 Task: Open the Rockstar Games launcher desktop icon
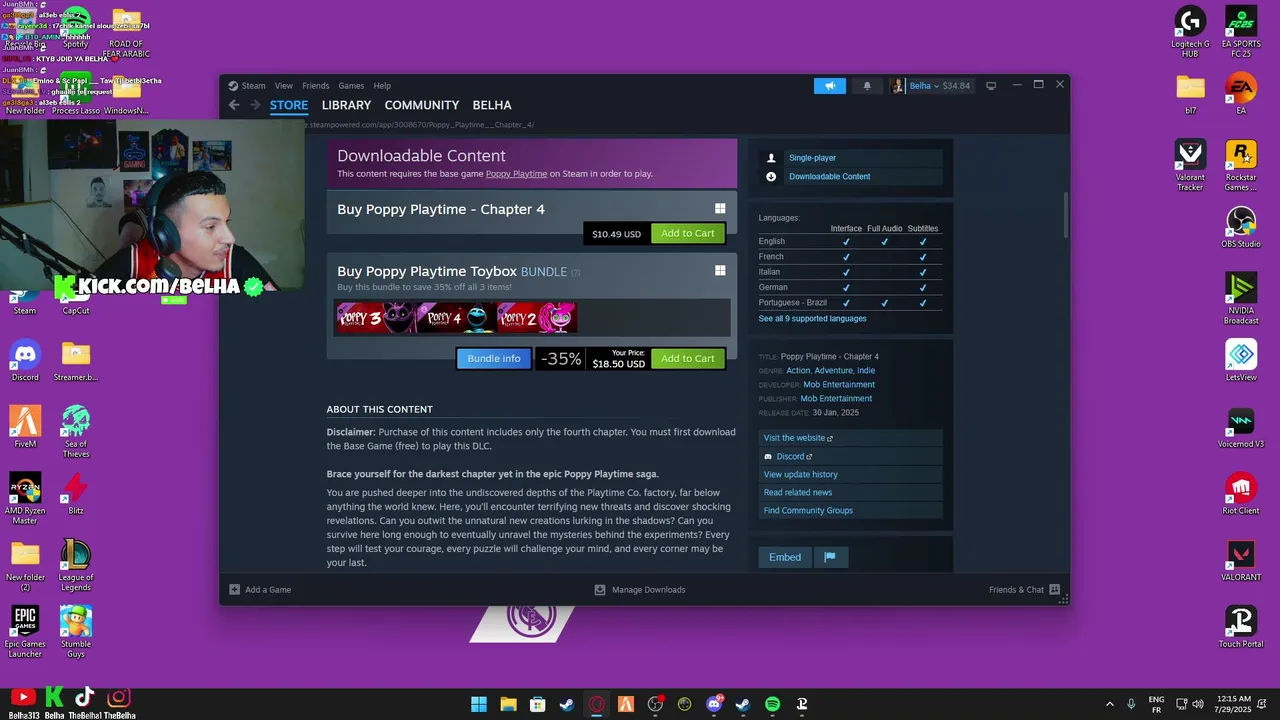[1241, 166]
